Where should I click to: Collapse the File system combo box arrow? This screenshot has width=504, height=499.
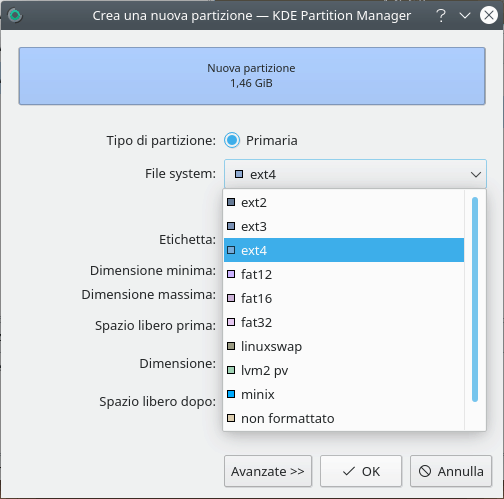[x=476, y=174]
